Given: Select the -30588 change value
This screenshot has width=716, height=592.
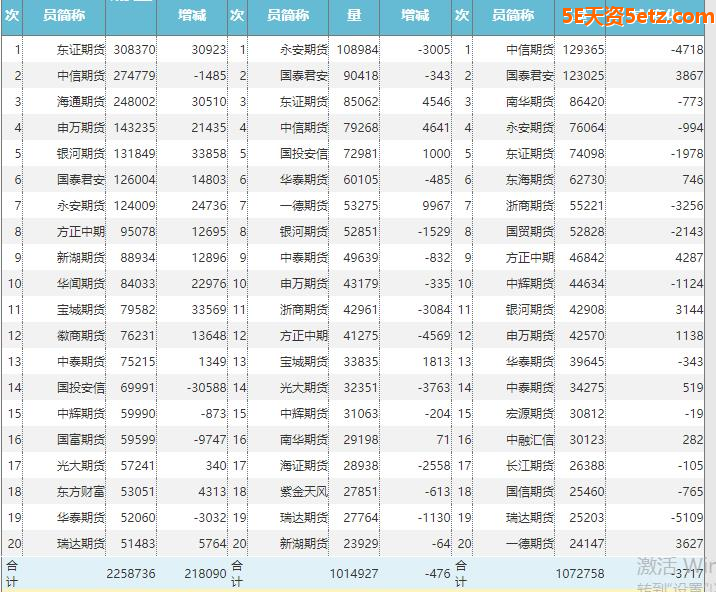Looking at the screenshot, I should (206, 388).
